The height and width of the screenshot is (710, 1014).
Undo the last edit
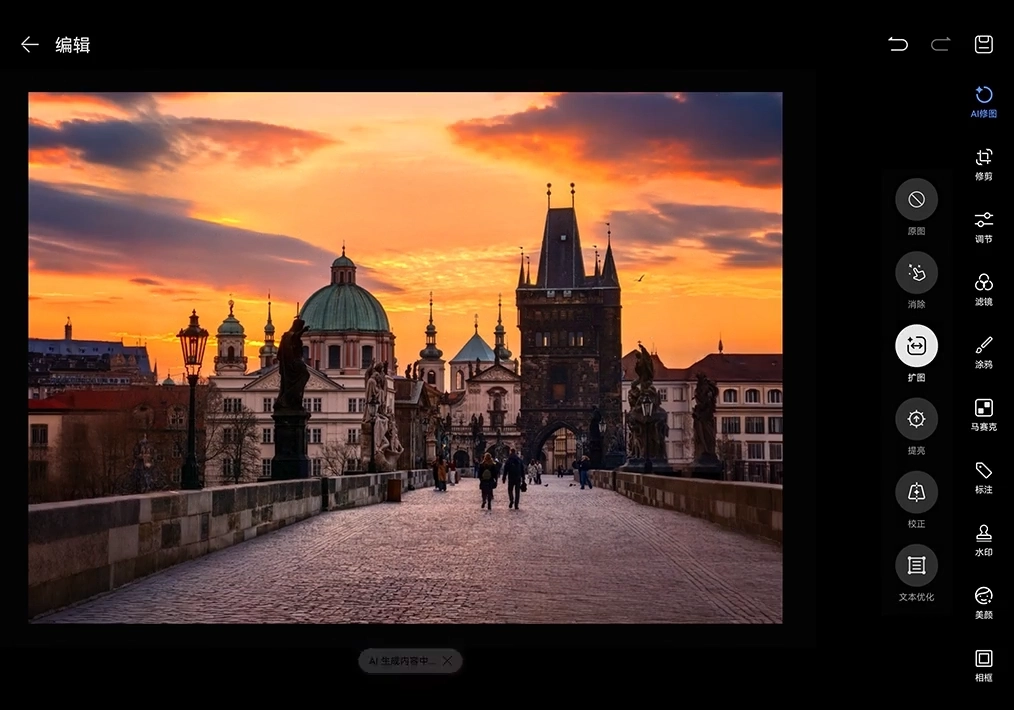point(898,44)
